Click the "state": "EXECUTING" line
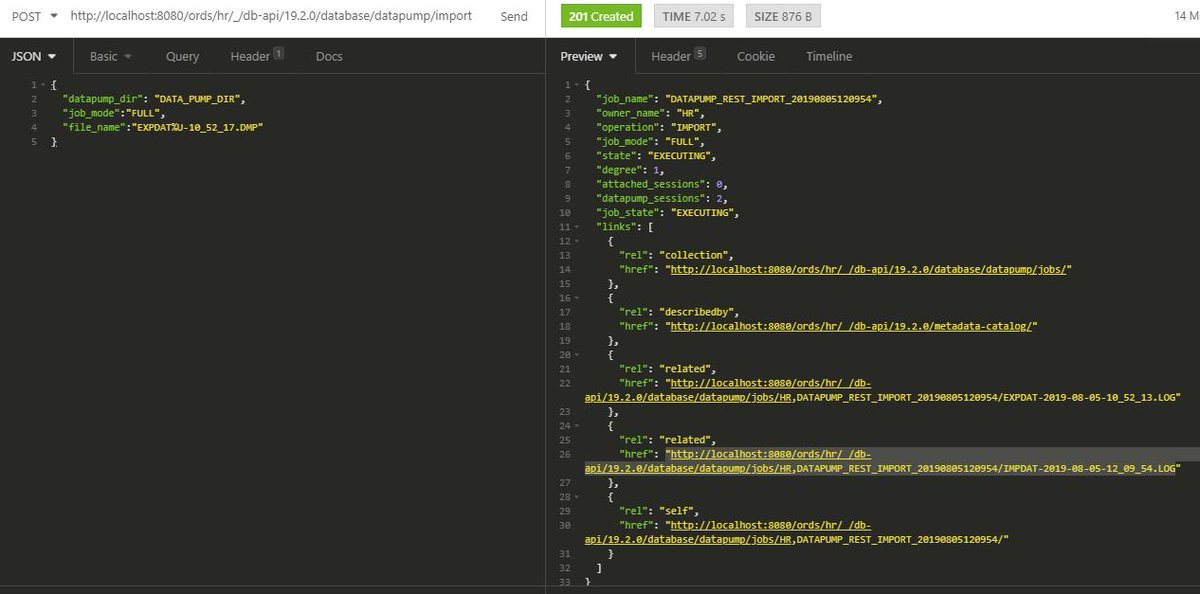Image resolution: width=1200 pixels, height=594 pixels. click(657, 157)
